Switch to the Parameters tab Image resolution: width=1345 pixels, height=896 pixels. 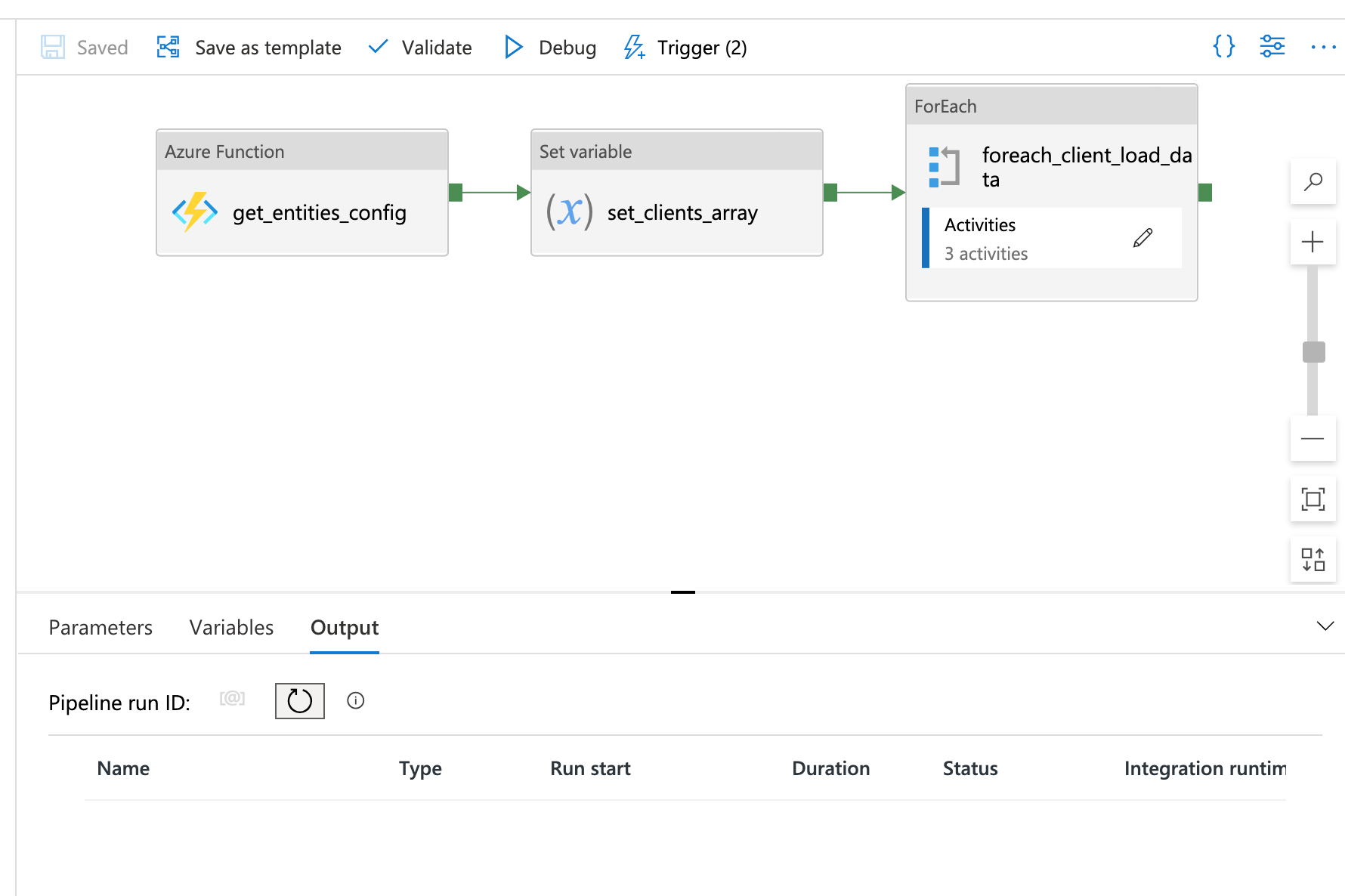coord(100,628)
